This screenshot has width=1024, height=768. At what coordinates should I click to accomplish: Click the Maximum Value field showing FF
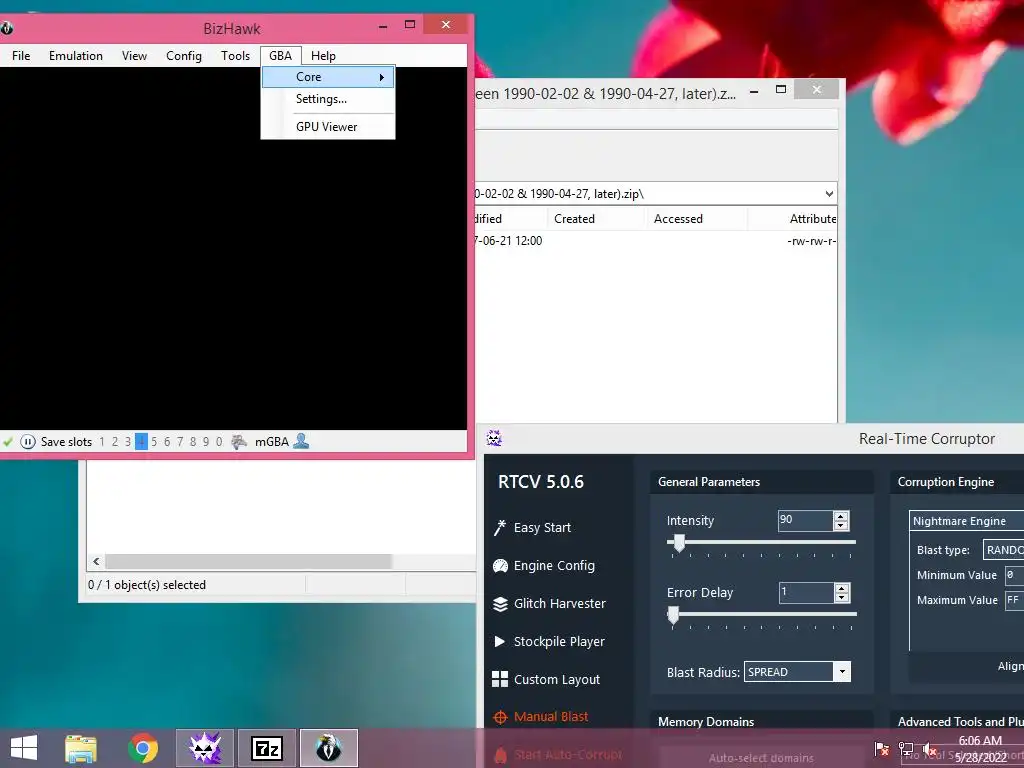pos(1014,600)
